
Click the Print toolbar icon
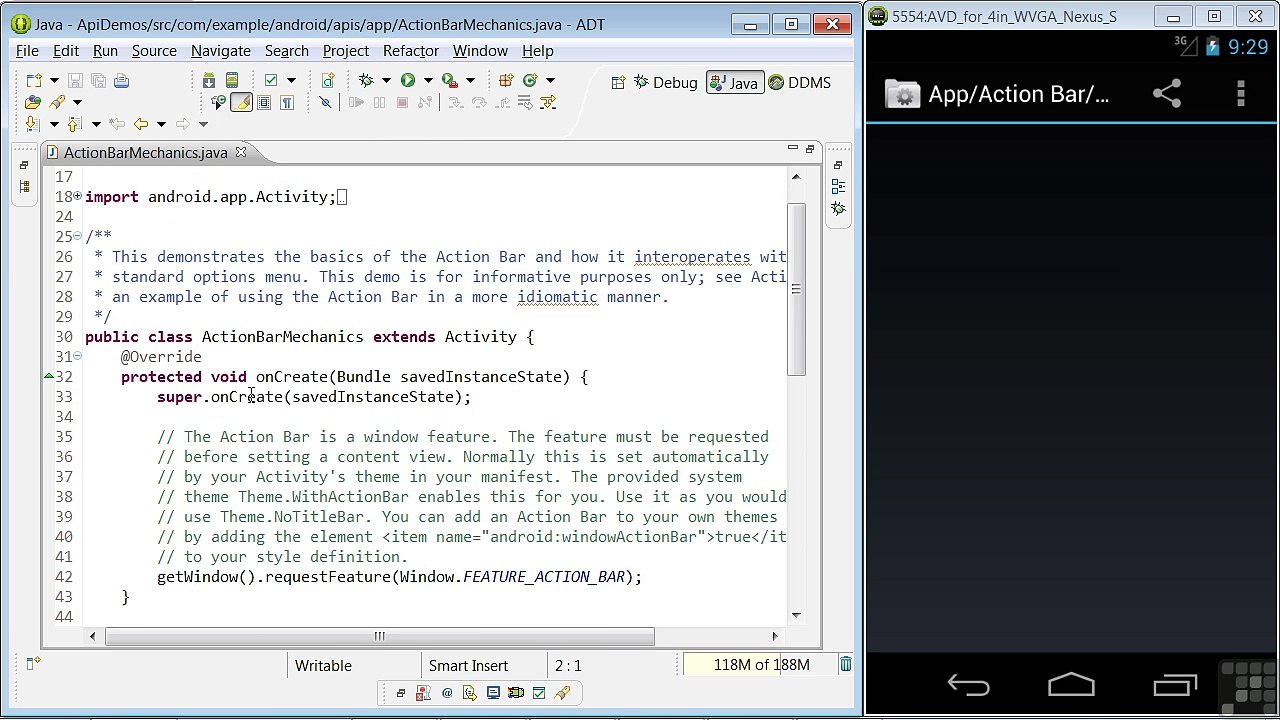pyautogui.click(x=121, y=81)
